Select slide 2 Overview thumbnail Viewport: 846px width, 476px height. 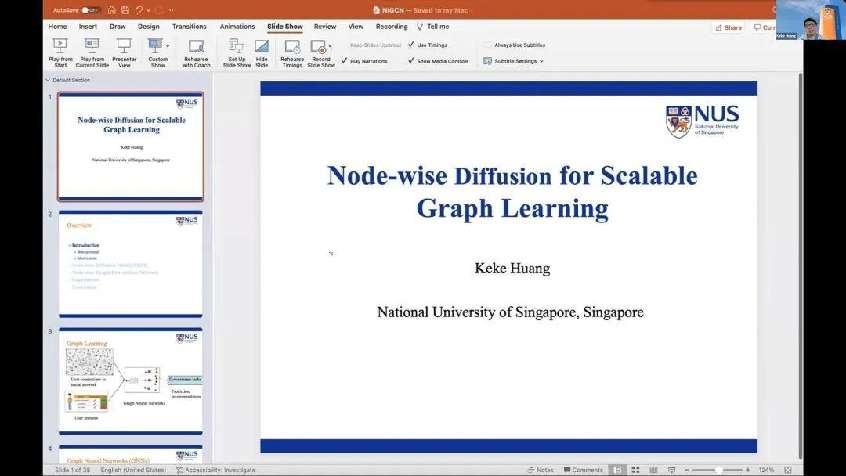point(131,264)
